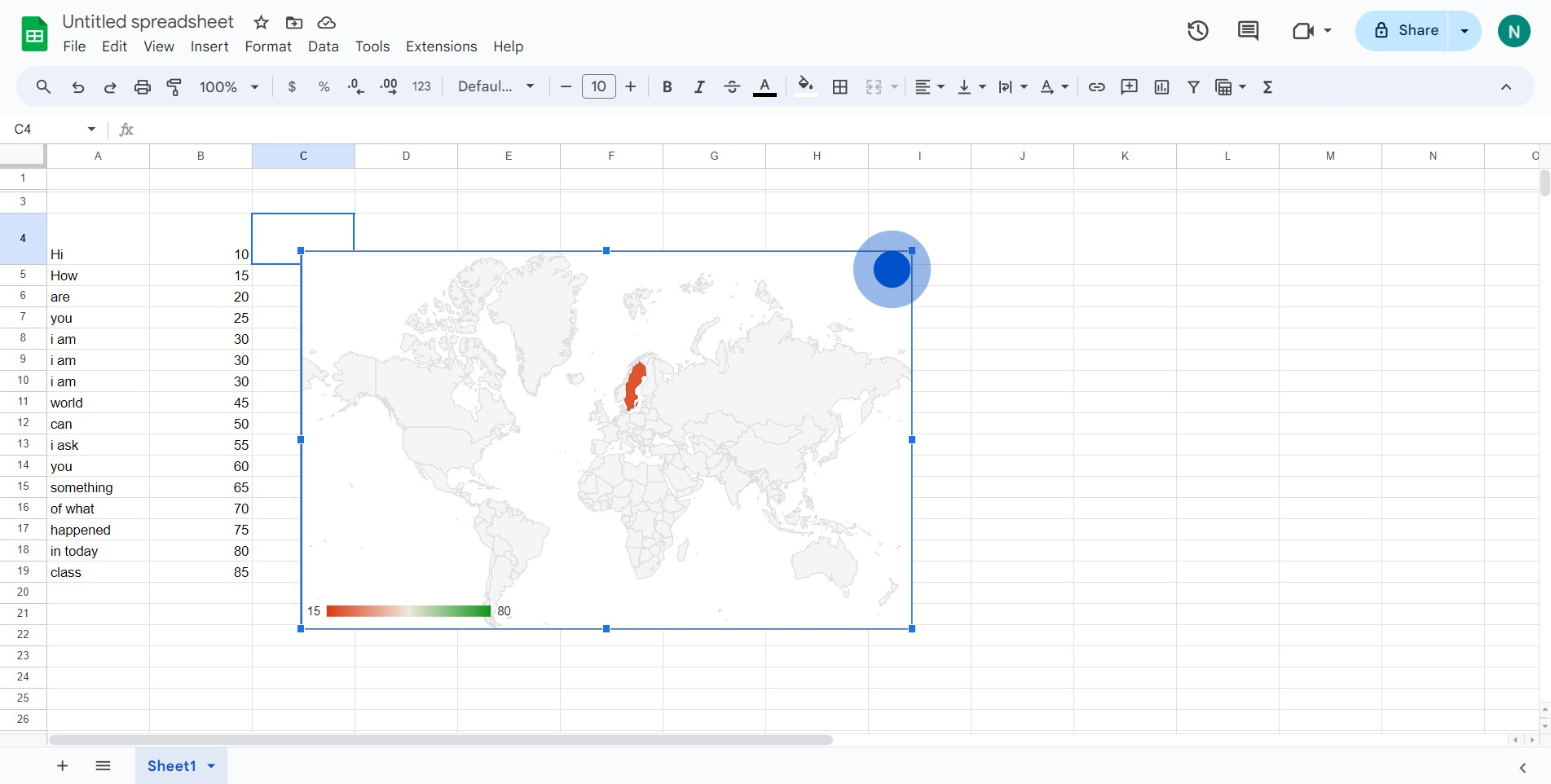This screenshot has height=784, width=1551.
Task: Open more number formats 123
Action: [x=421, y=86]
